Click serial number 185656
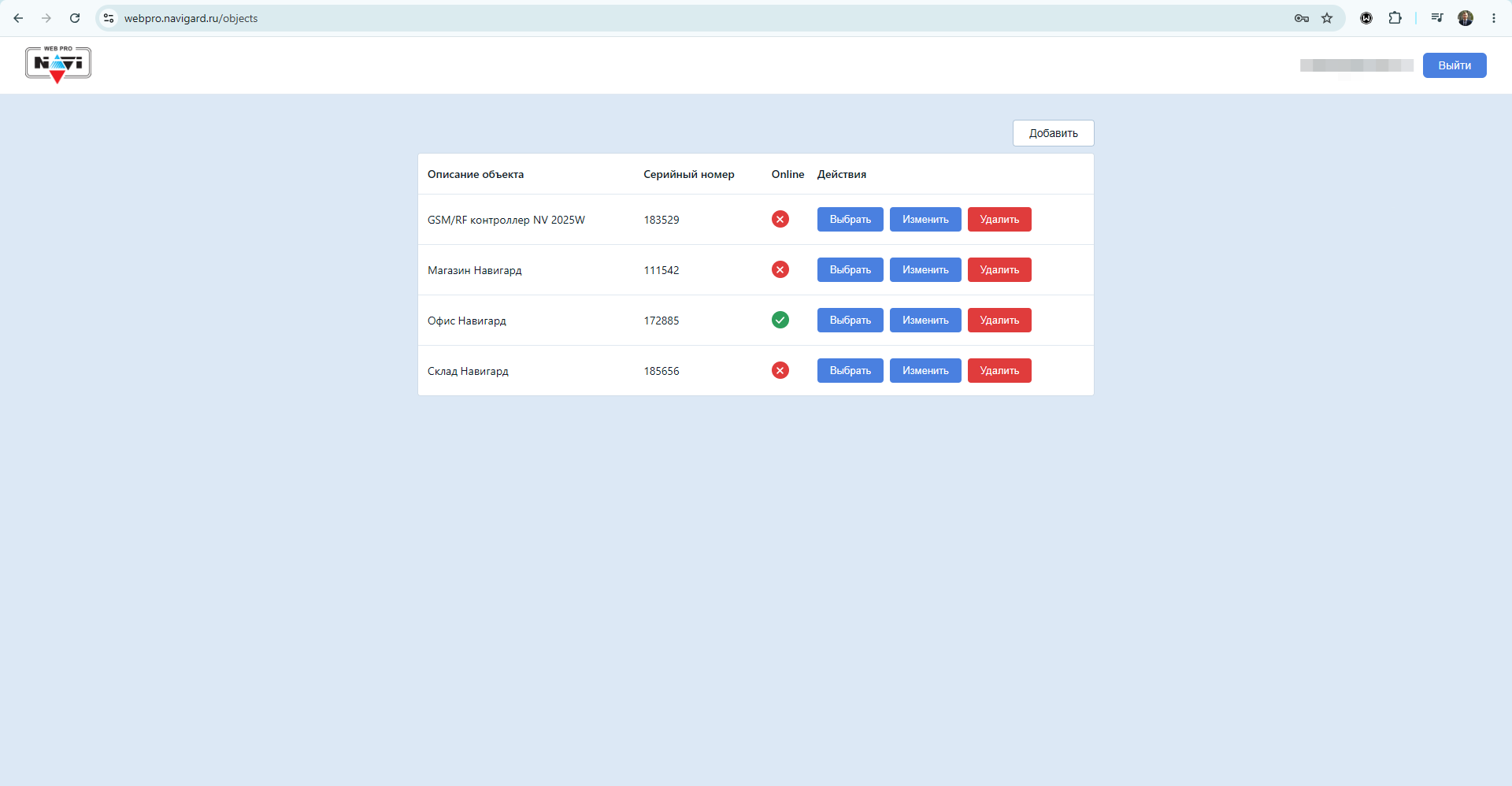The image size is (1512, 786). (661, 371)
